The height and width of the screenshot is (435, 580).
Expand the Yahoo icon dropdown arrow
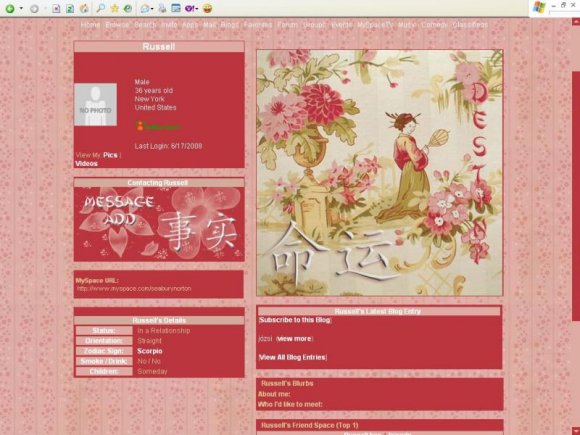click(x=197, y=9)
